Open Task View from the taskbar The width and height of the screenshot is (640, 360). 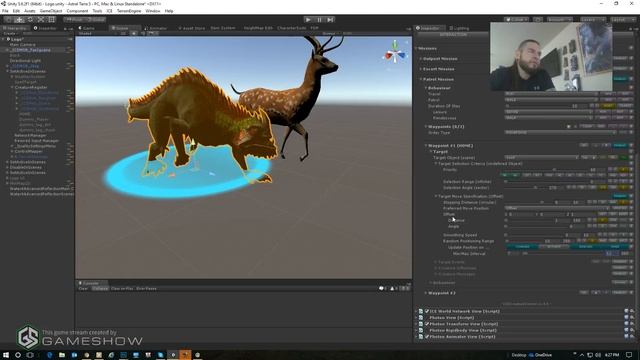coord(30,355)
